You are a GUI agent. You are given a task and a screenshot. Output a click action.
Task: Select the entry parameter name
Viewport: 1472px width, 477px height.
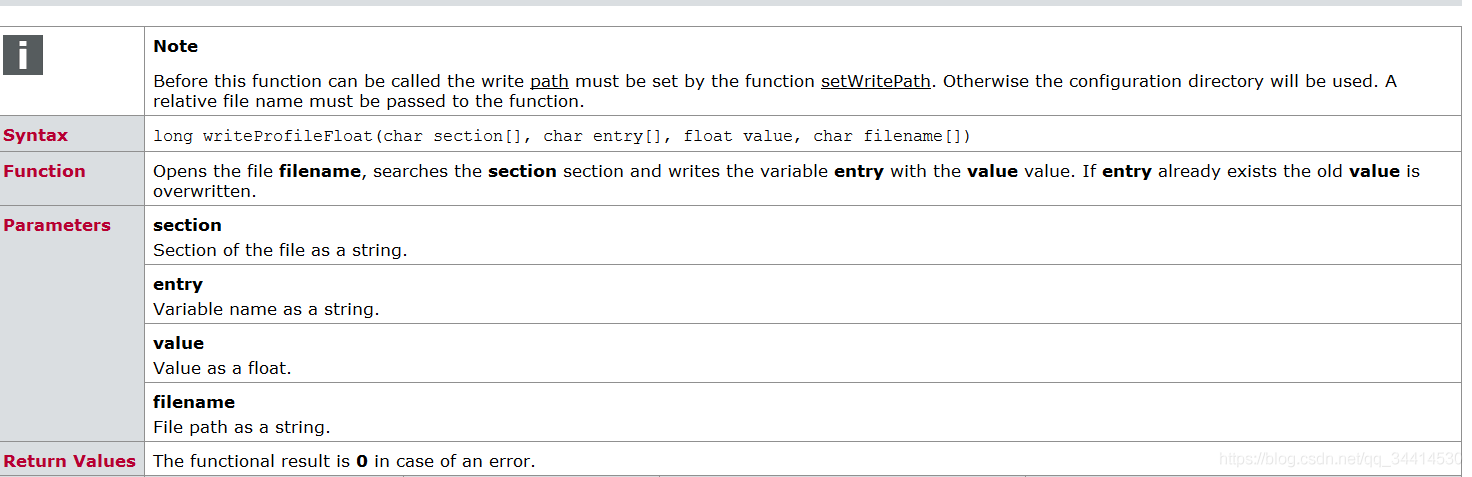click(178, 284)
